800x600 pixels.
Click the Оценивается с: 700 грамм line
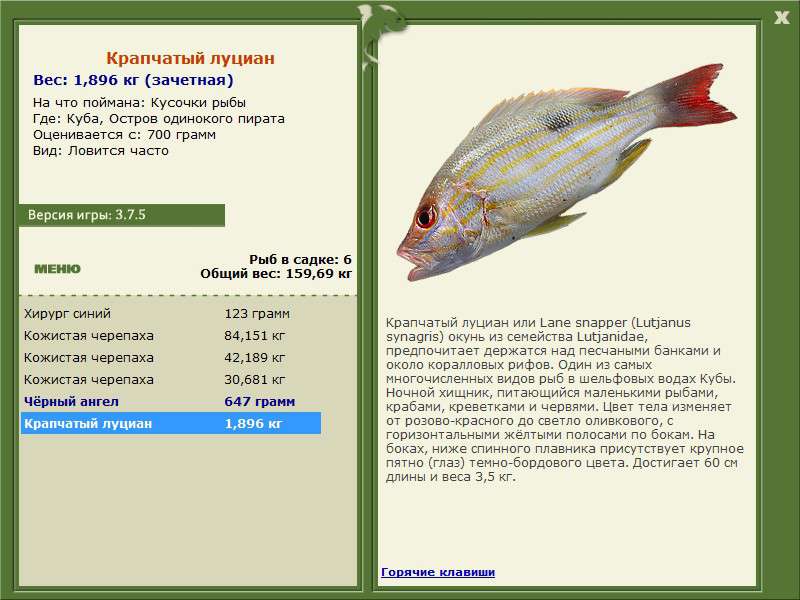[x=124, y=135]
